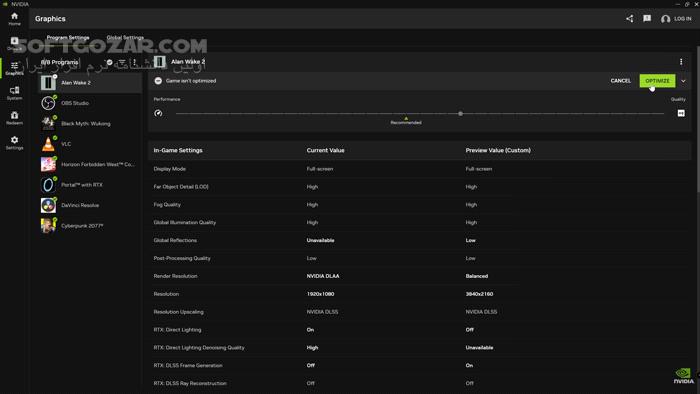Click the Display Mode setting row
Screen dimensions: 700x394
tap(419, 169)
